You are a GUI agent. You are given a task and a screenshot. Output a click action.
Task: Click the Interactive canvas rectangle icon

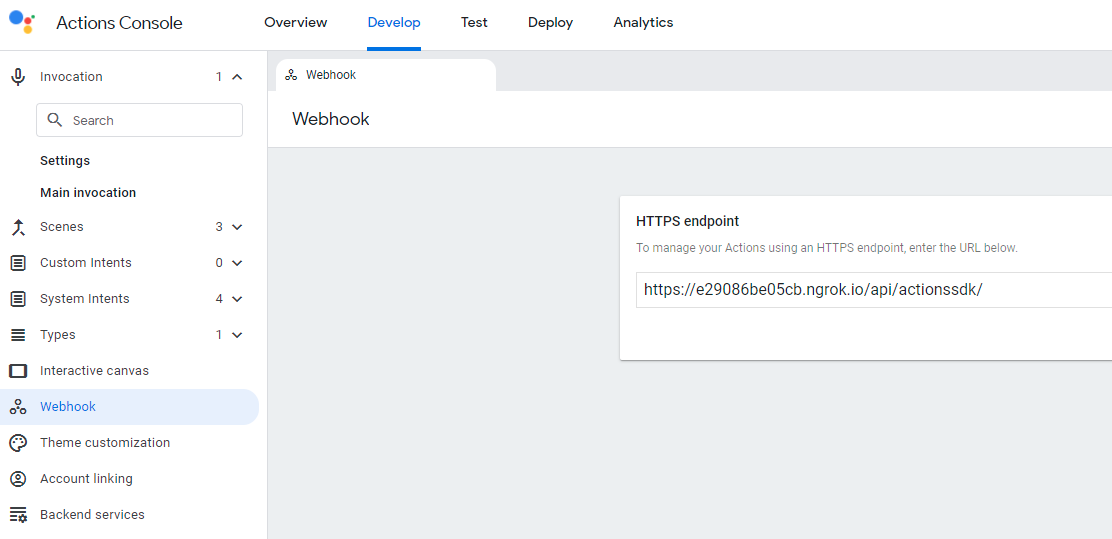pos(18,371)
